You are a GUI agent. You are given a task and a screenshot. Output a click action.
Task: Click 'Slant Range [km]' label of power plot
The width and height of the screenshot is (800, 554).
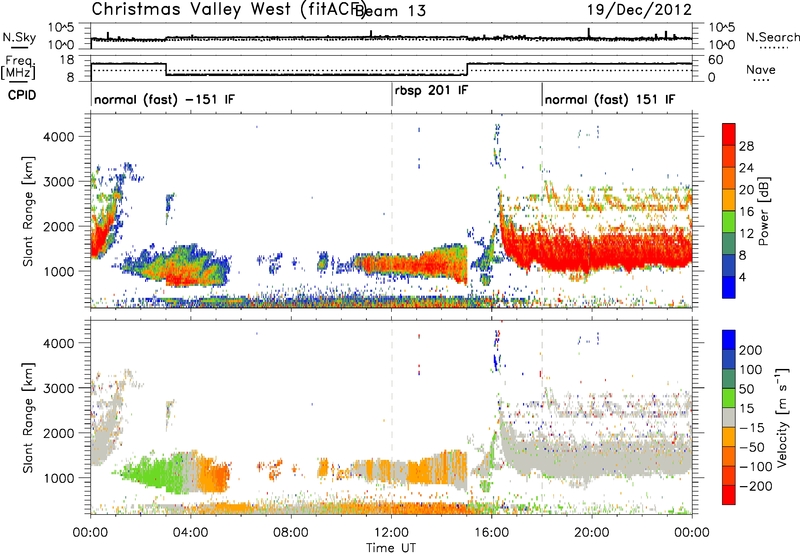click(x=28, y=211)
